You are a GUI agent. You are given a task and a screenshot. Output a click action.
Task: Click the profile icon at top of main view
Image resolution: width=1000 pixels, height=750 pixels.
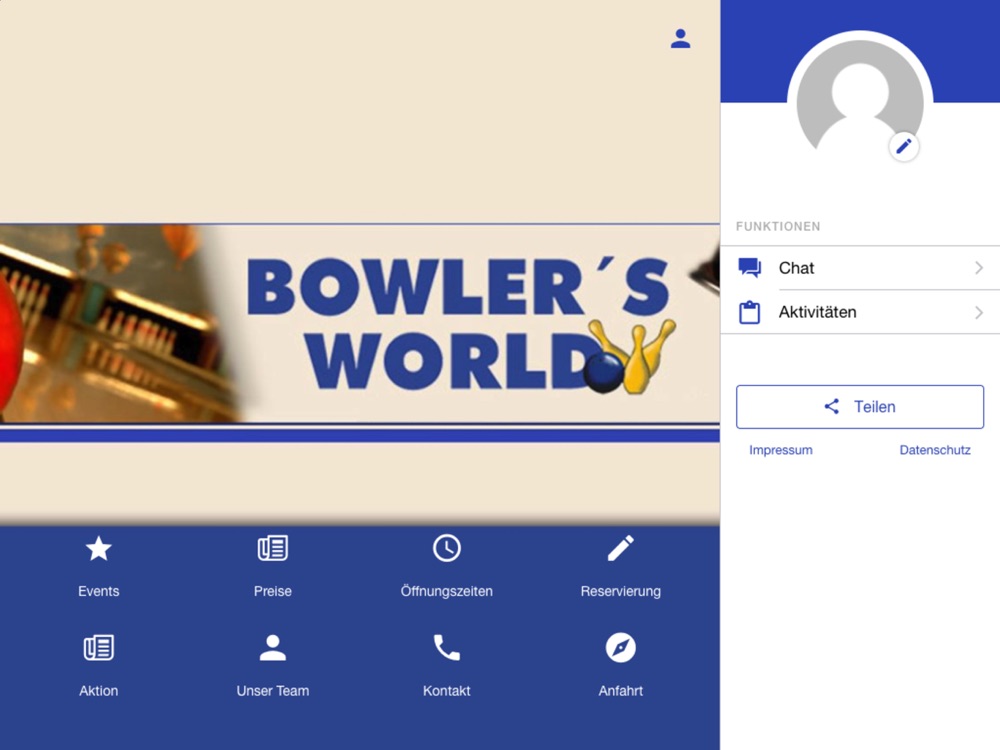coord(680,39)
